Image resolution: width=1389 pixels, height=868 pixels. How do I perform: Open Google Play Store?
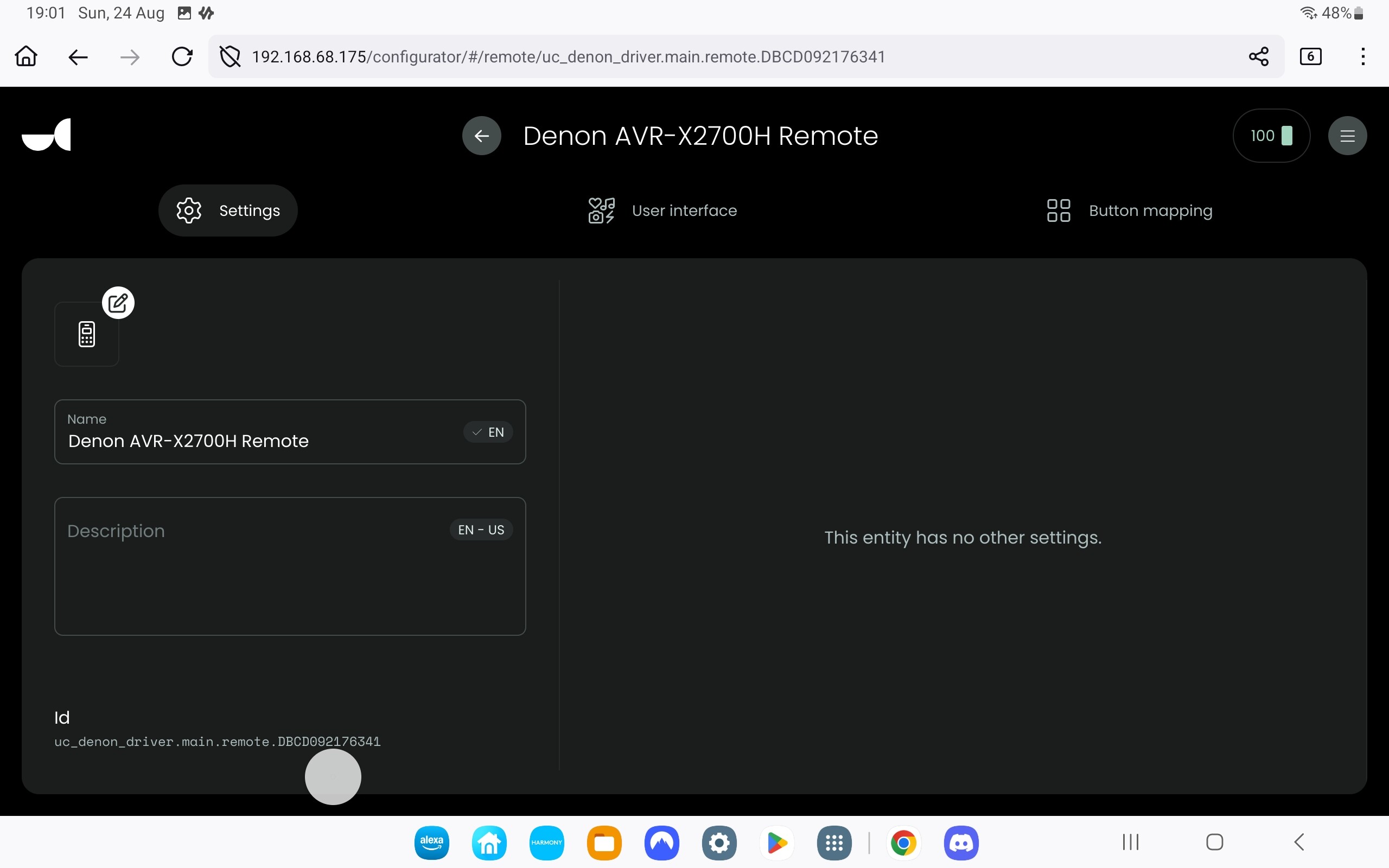(x=776, y=843)
